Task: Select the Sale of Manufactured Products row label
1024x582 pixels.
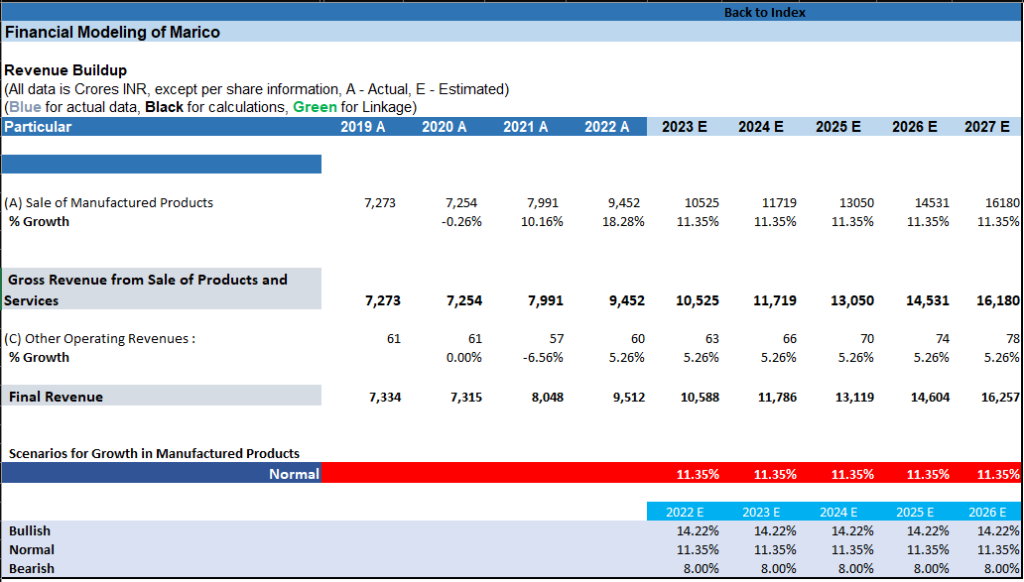Action: click(108, 203)
